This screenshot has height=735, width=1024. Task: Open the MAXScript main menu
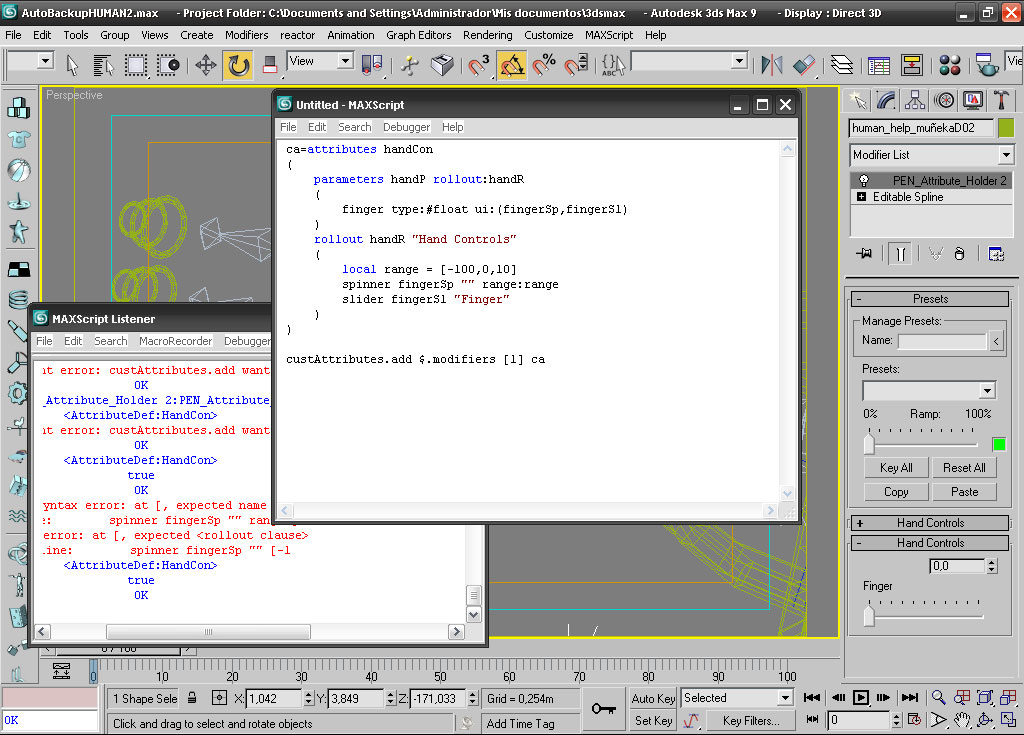tap(609, 35)
